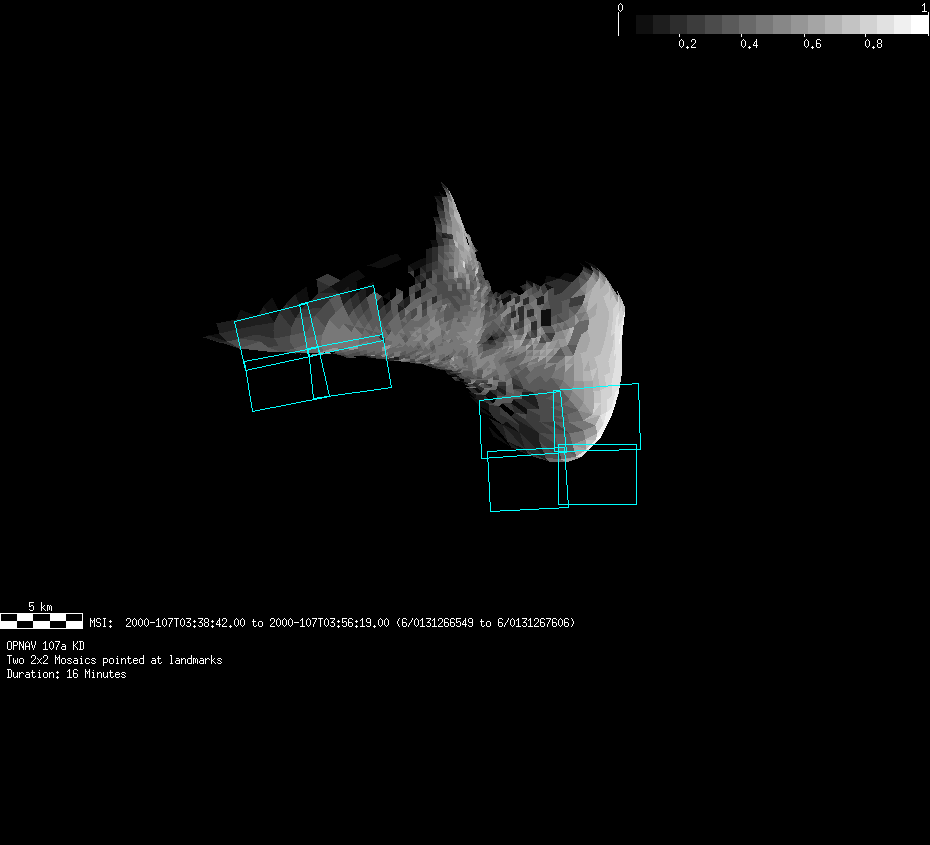Select the 'OPNAV 107a KD' title text

point(45,646)
